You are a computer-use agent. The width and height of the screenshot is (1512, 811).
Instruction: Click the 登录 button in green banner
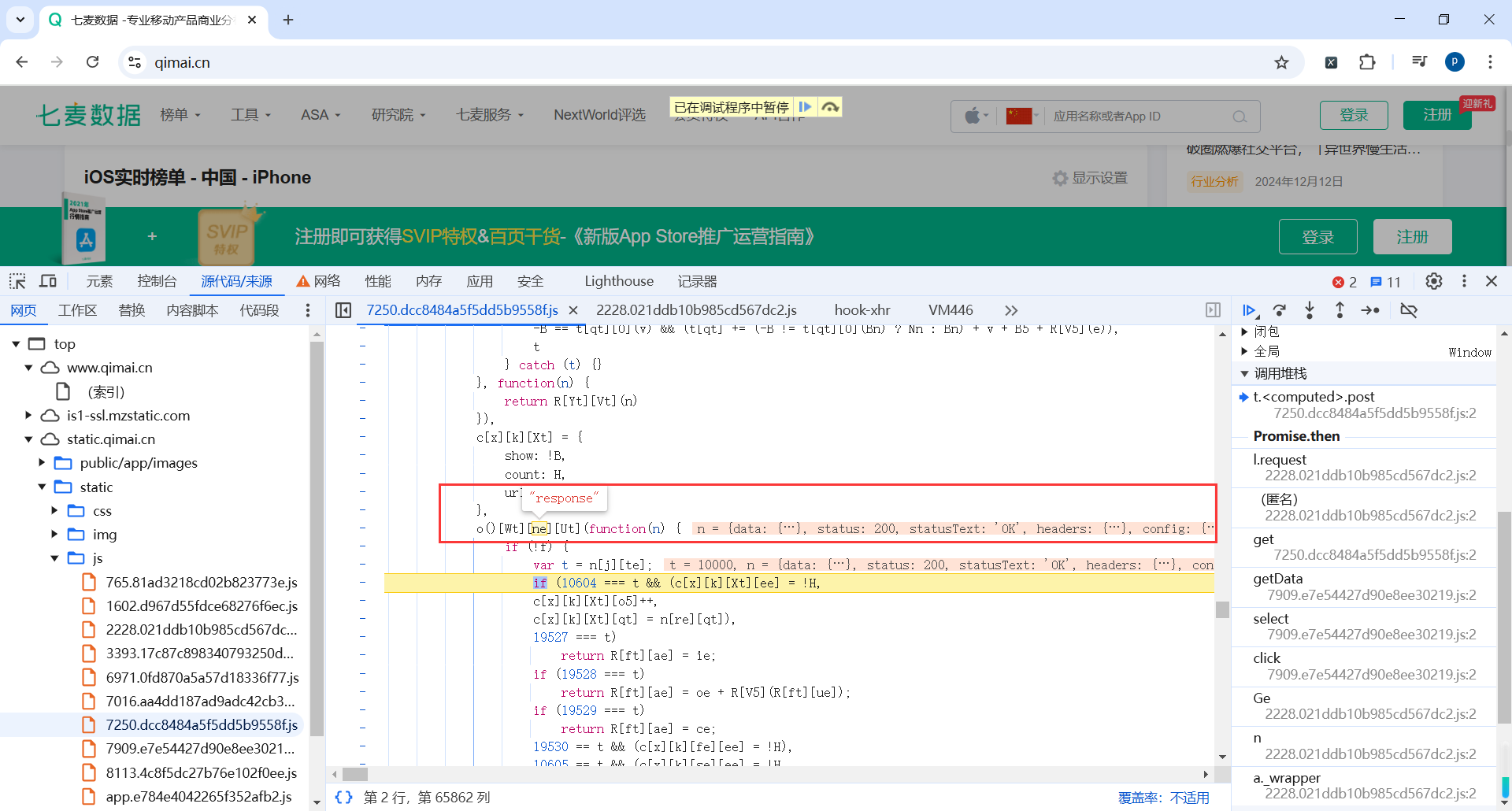click(1318, 236)
